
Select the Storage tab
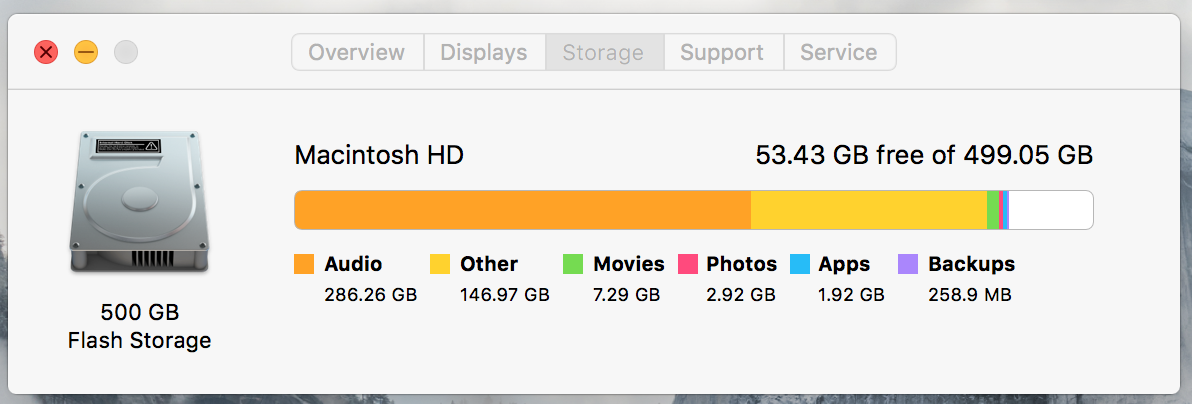tap(604, 53)
